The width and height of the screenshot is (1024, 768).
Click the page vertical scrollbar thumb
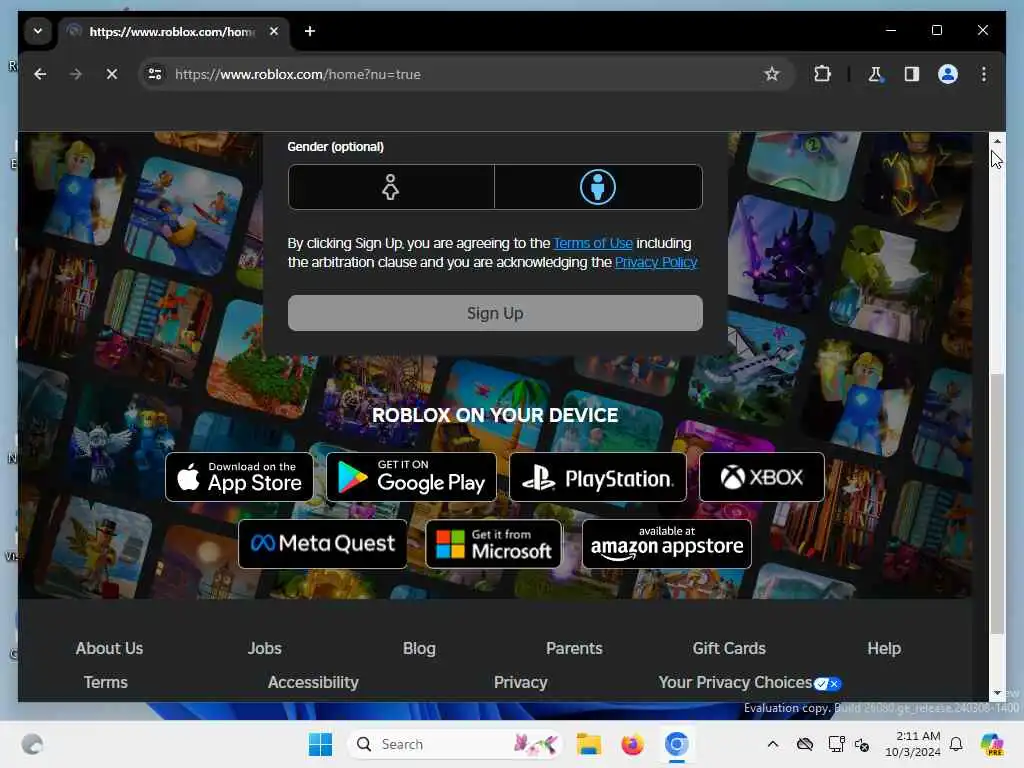997,503
